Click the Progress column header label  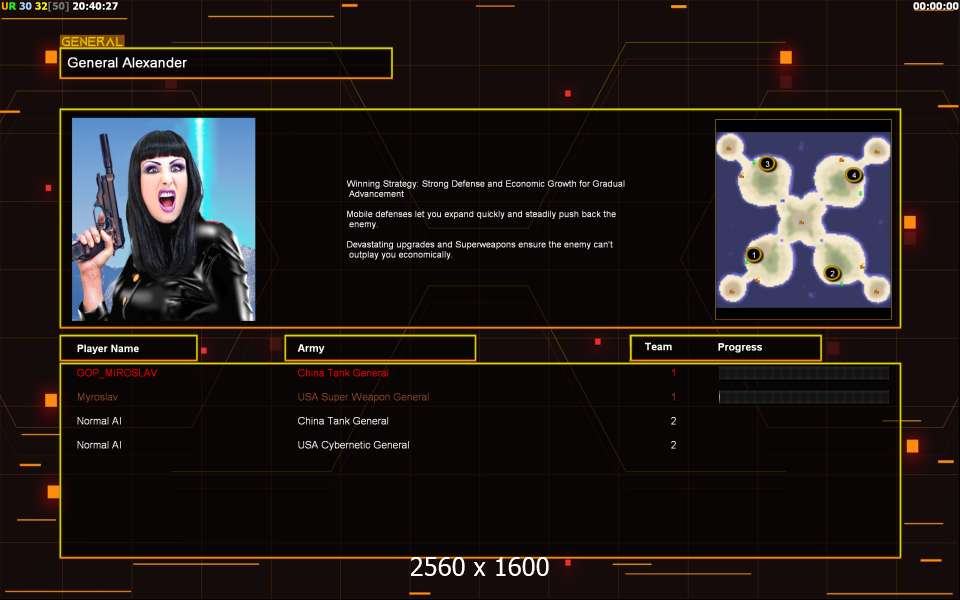click(x=740, y=347)
